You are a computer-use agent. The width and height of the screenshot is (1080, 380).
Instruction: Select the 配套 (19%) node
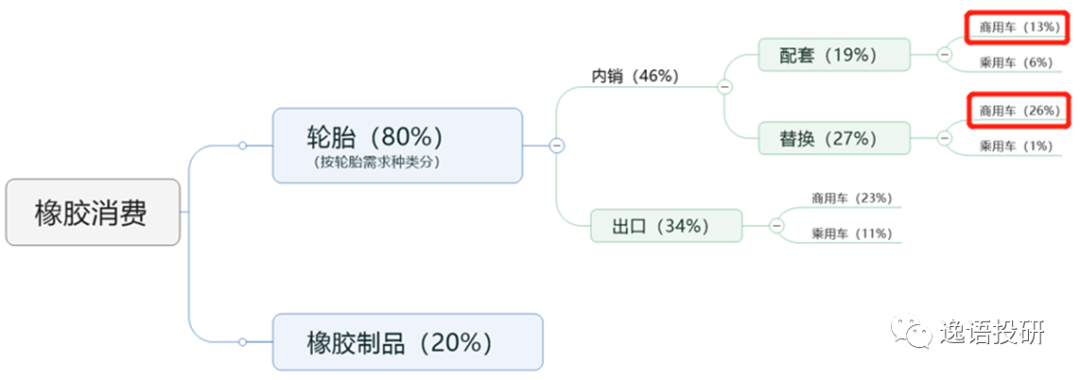coord(833,54)
